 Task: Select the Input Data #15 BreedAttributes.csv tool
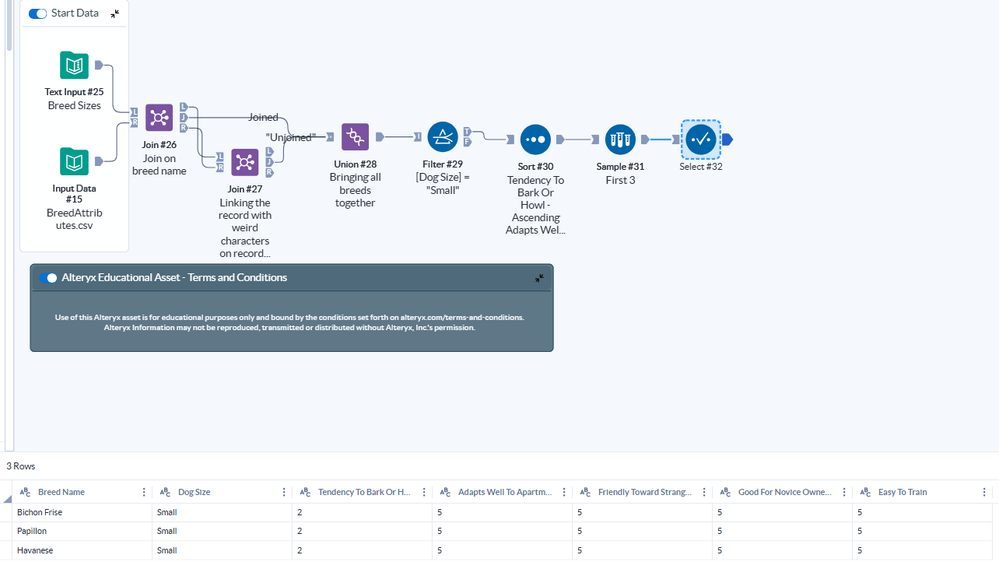(x=74, y=161)
